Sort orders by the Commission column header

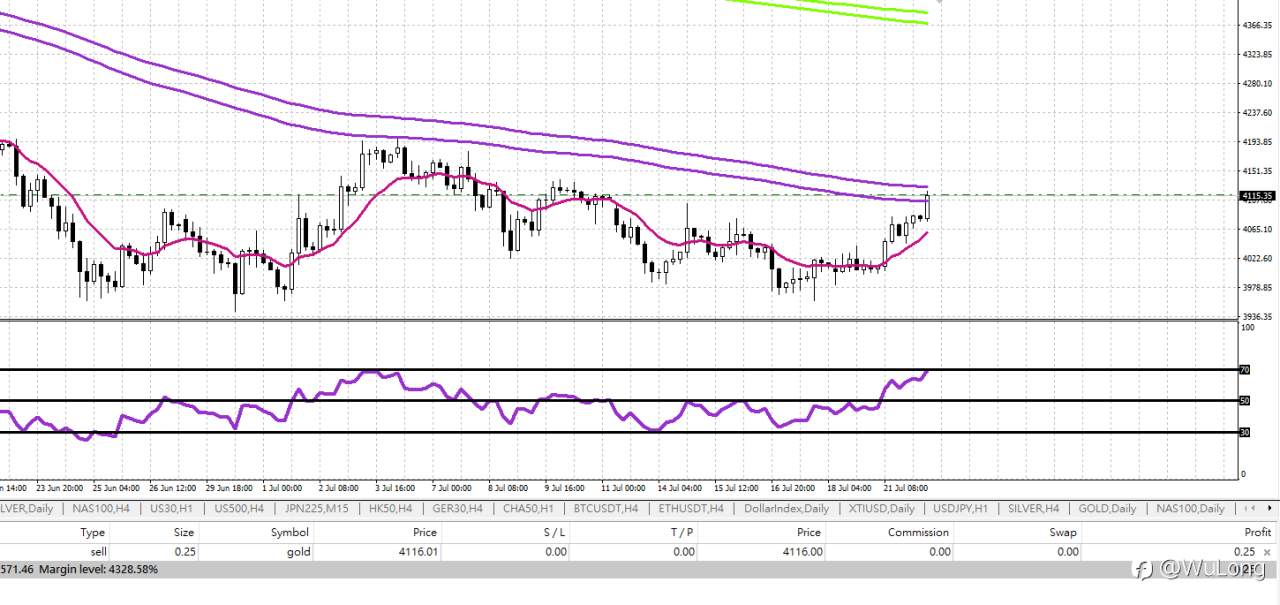(918, 532)
